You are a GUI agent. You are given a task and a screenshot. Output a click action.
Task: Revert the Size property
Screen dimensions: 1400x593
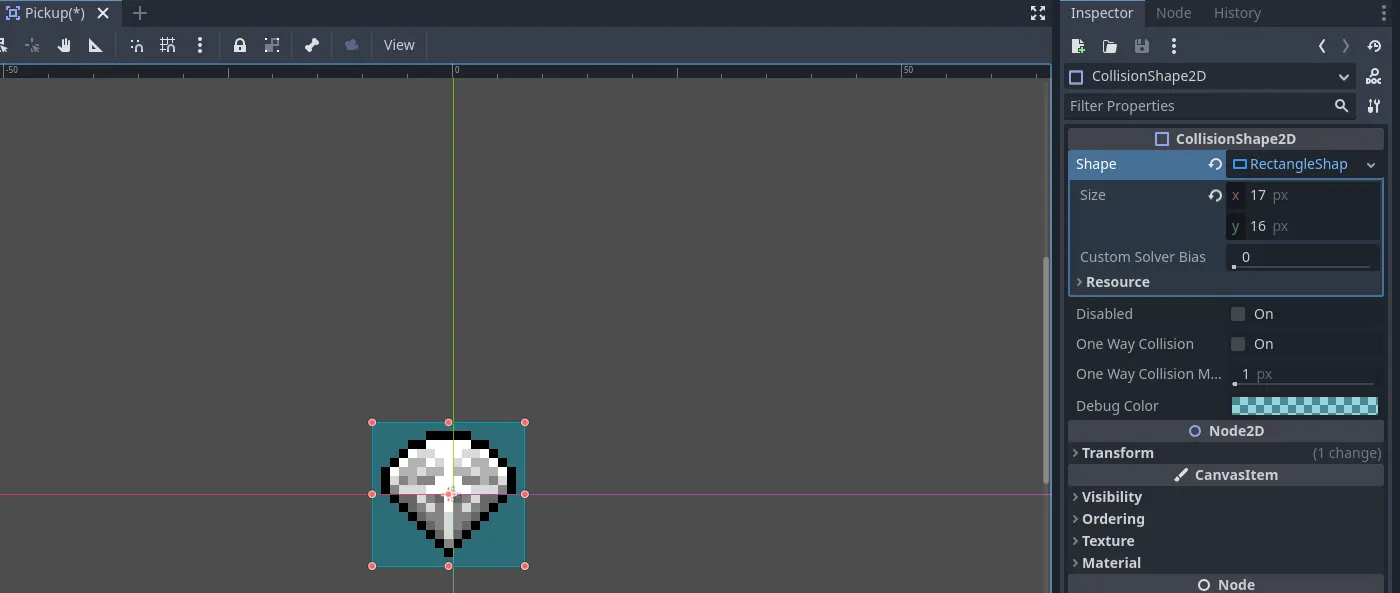(x=1215, y=195)
